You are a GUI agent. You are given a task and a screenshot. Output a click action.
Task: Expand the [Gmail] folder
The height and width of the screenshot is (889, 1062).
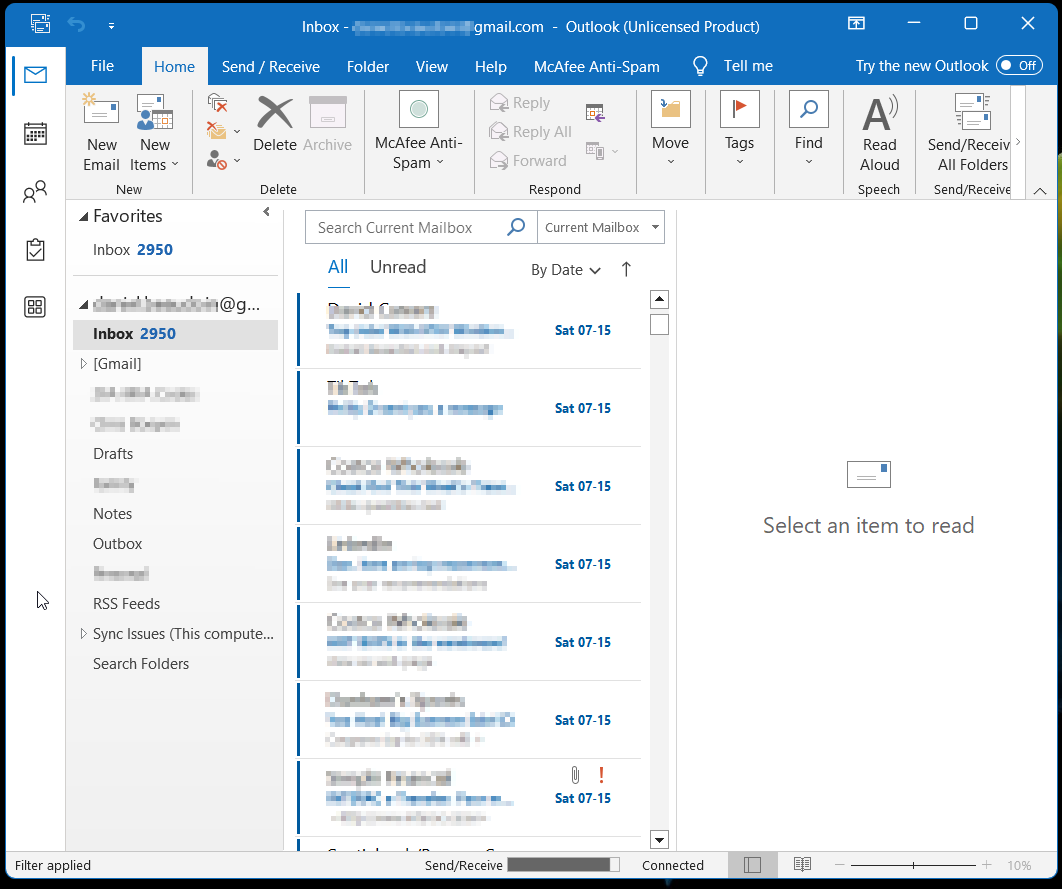click(x=83, y=364)
